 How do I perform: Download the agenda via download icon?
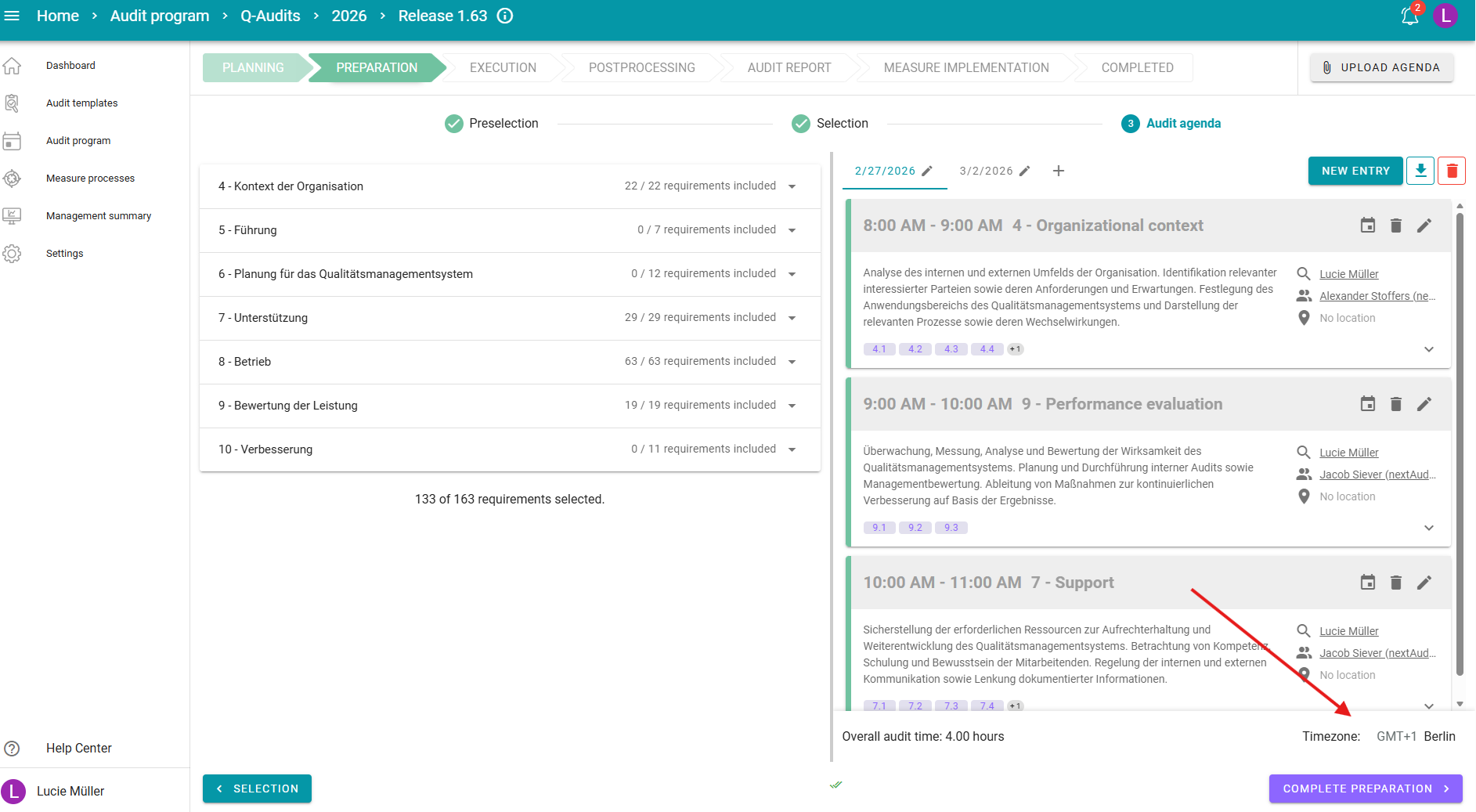[1420, 171]
